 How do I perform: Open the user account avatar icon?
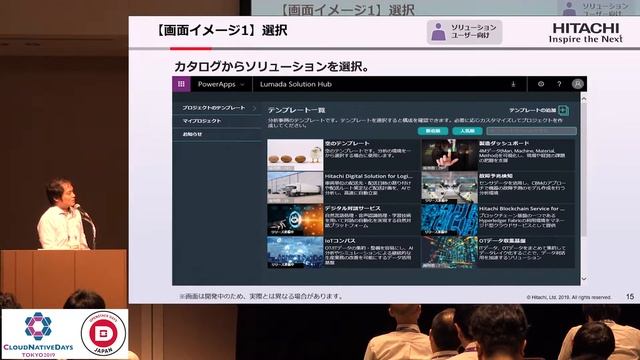click(577, 84)
